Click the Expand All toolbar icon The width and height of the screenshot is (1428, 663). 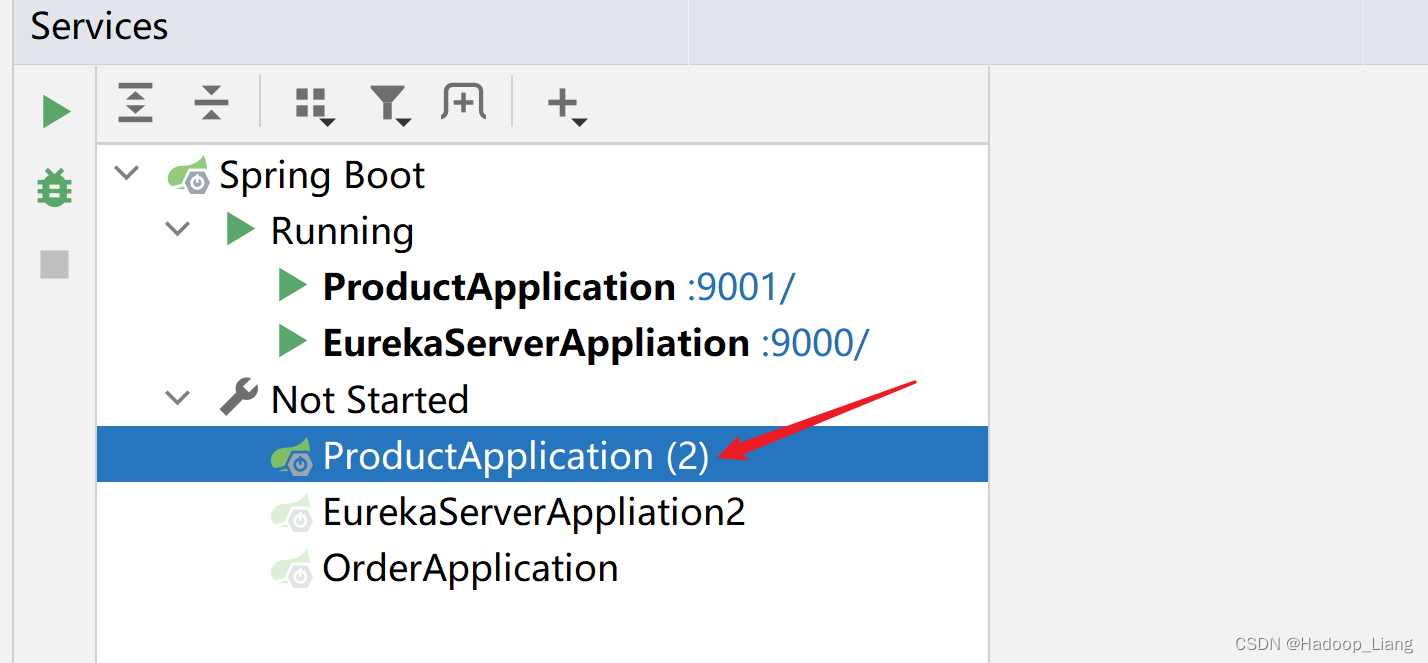pos(135,103)
